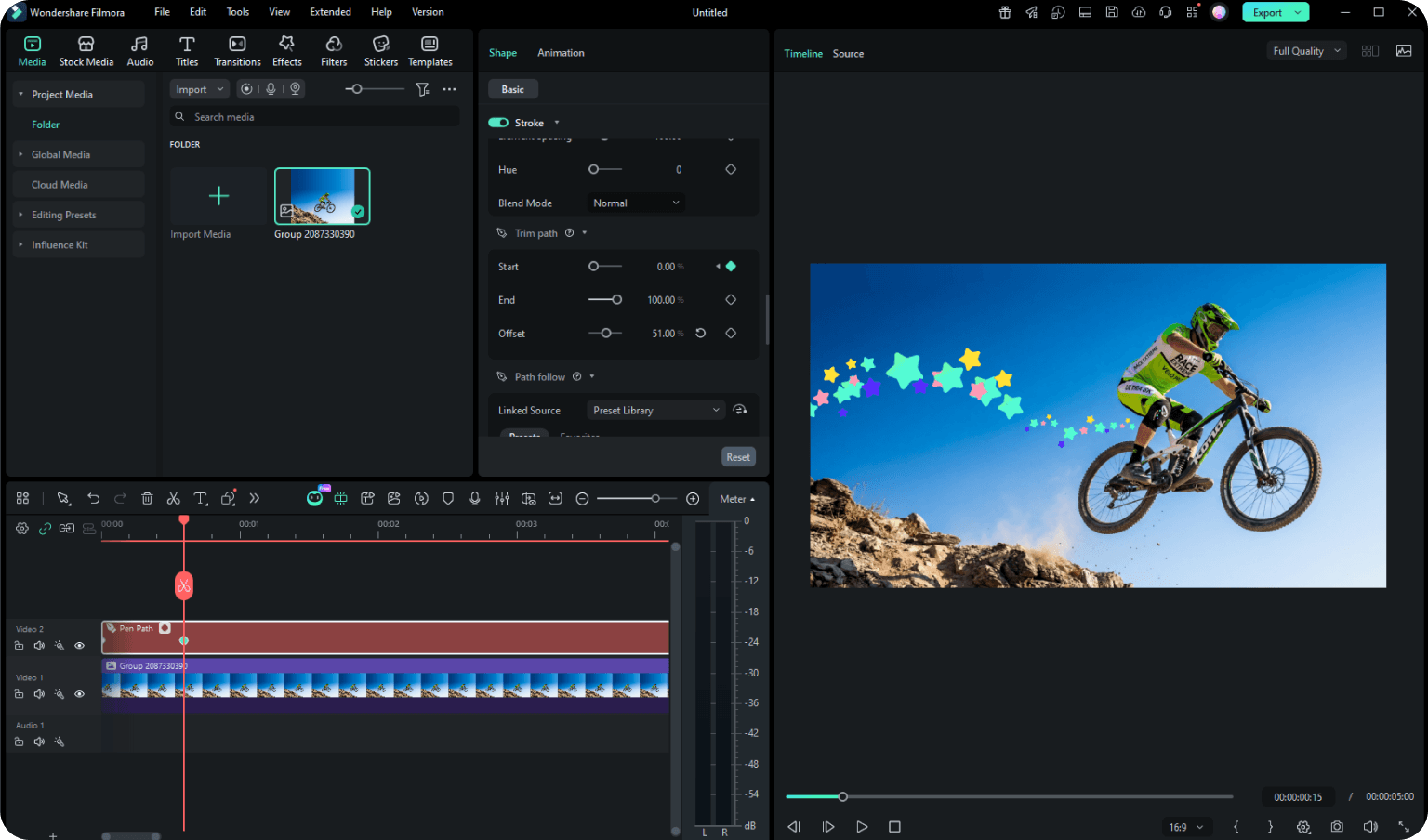1428x840 pixels.
Task: Mute the Audio 1 track
Action: (x=39, y=742)
